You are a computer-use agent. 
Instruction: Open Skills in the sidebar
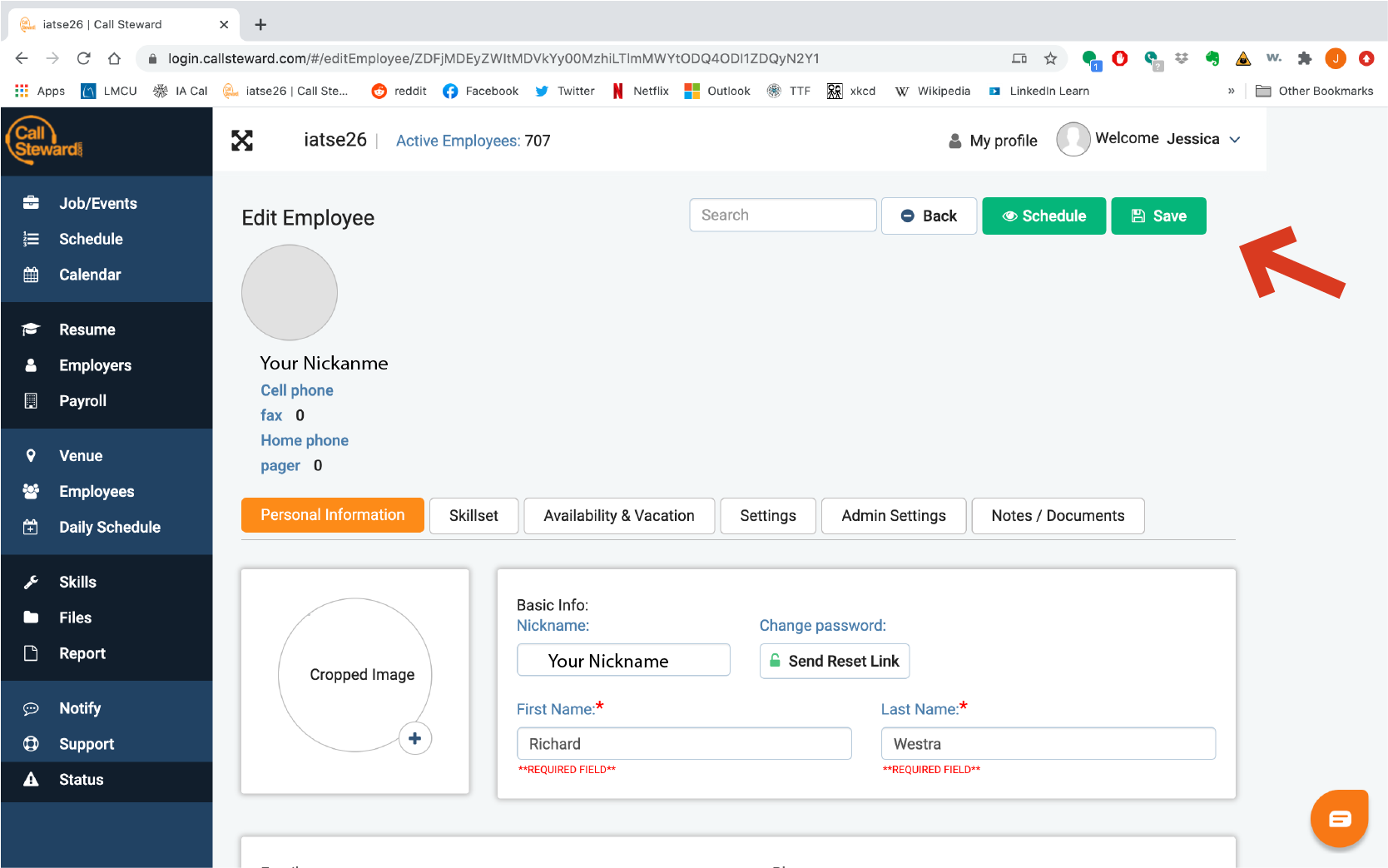coord(77,583)
